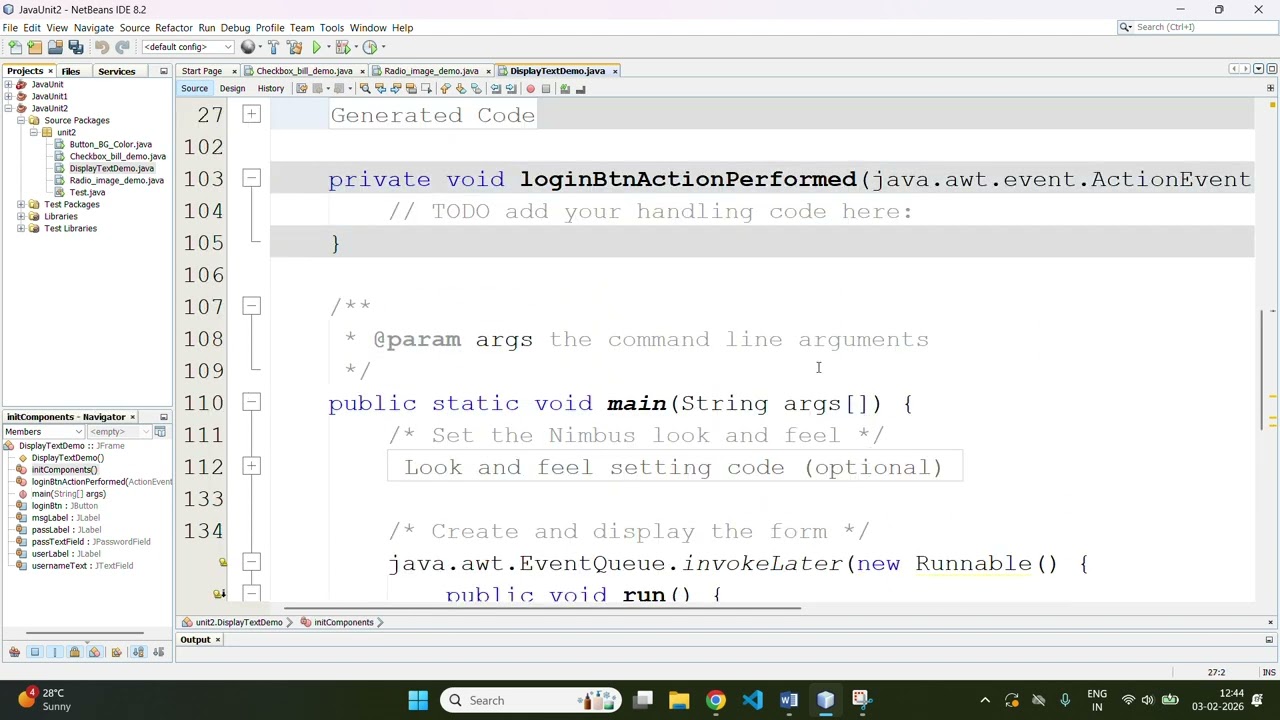Screen dimensions: 1280x720
Task: Click the Last Edit icon in editor toolbar
Action: (x=301, y=89)
